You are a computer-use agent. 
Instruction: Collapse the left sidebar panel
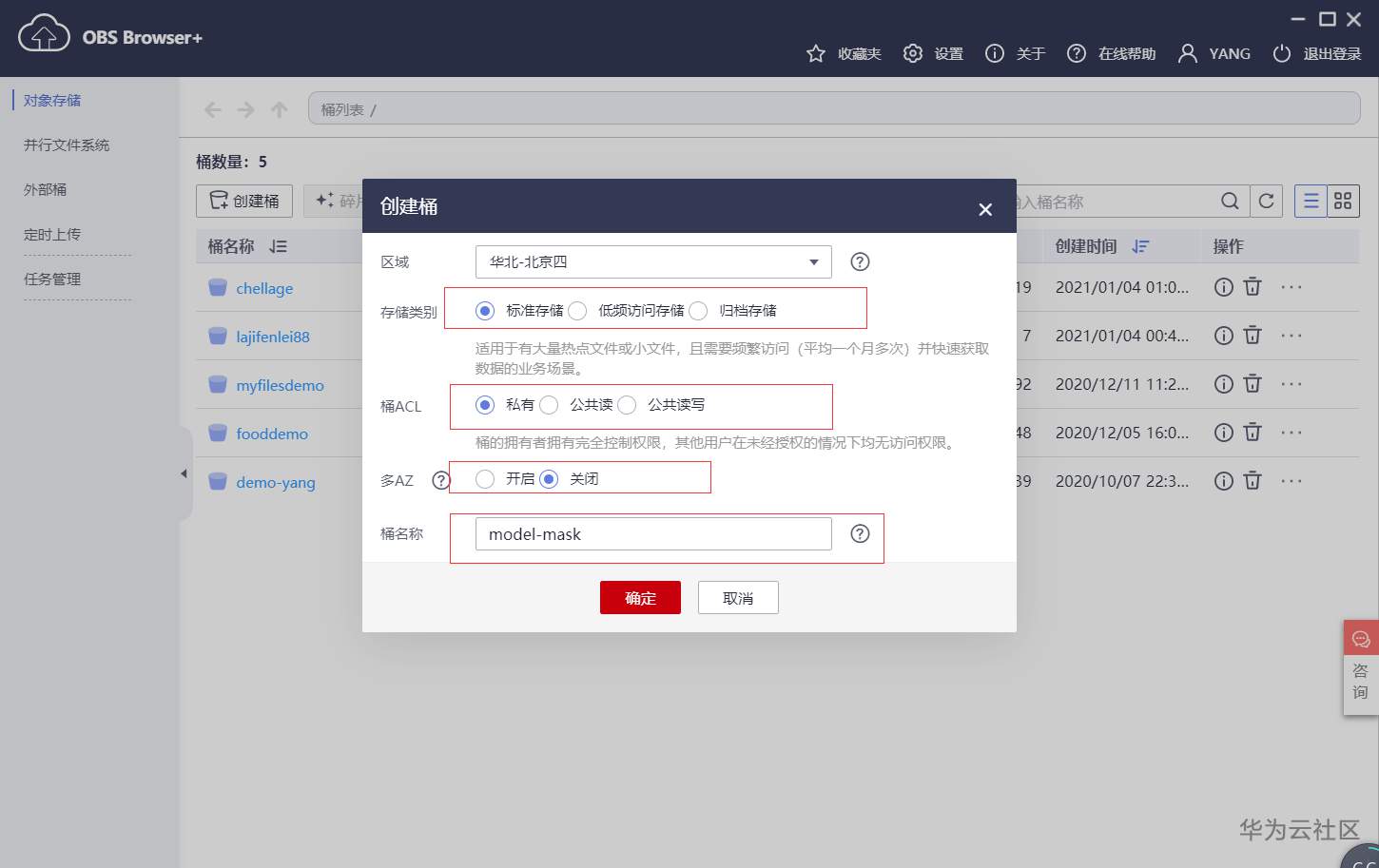click(184, 473)
